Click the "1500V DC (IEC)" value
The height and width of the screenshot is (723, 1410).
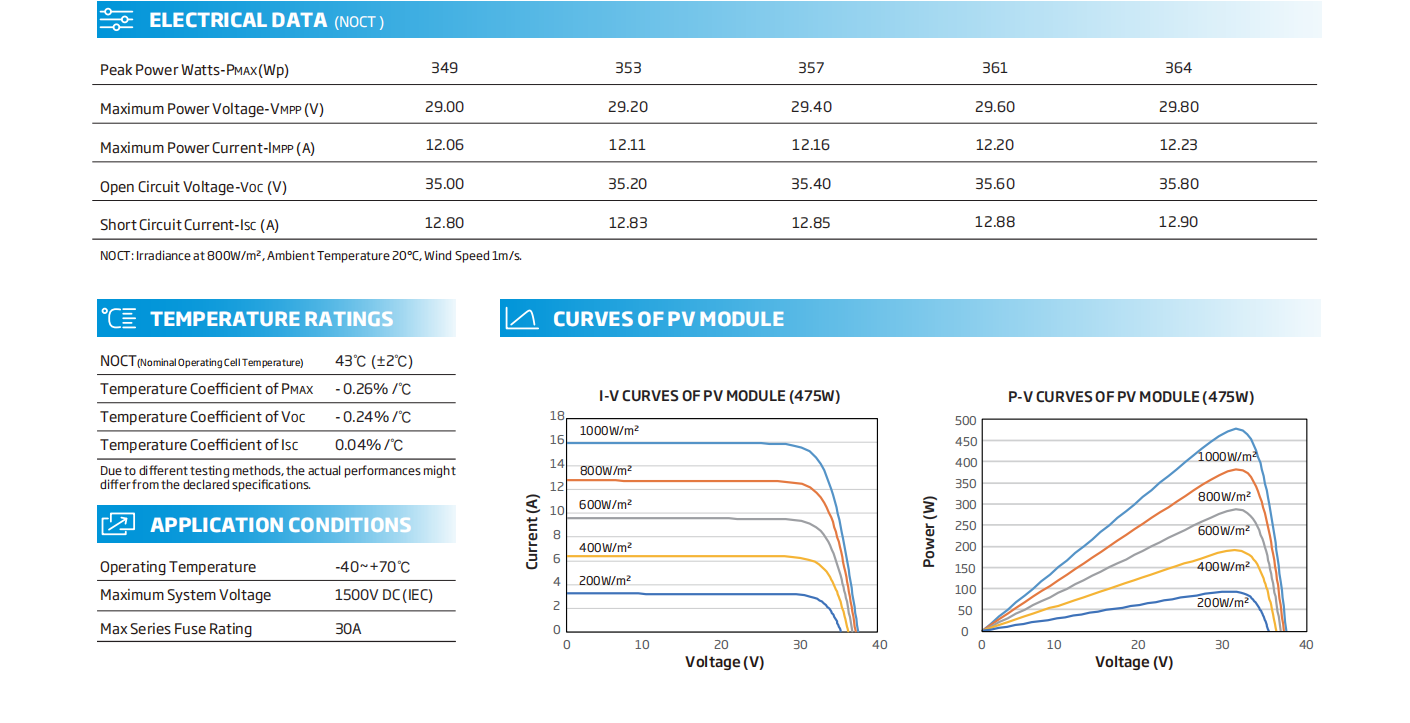pyautogui.click(x=384, y=595)
